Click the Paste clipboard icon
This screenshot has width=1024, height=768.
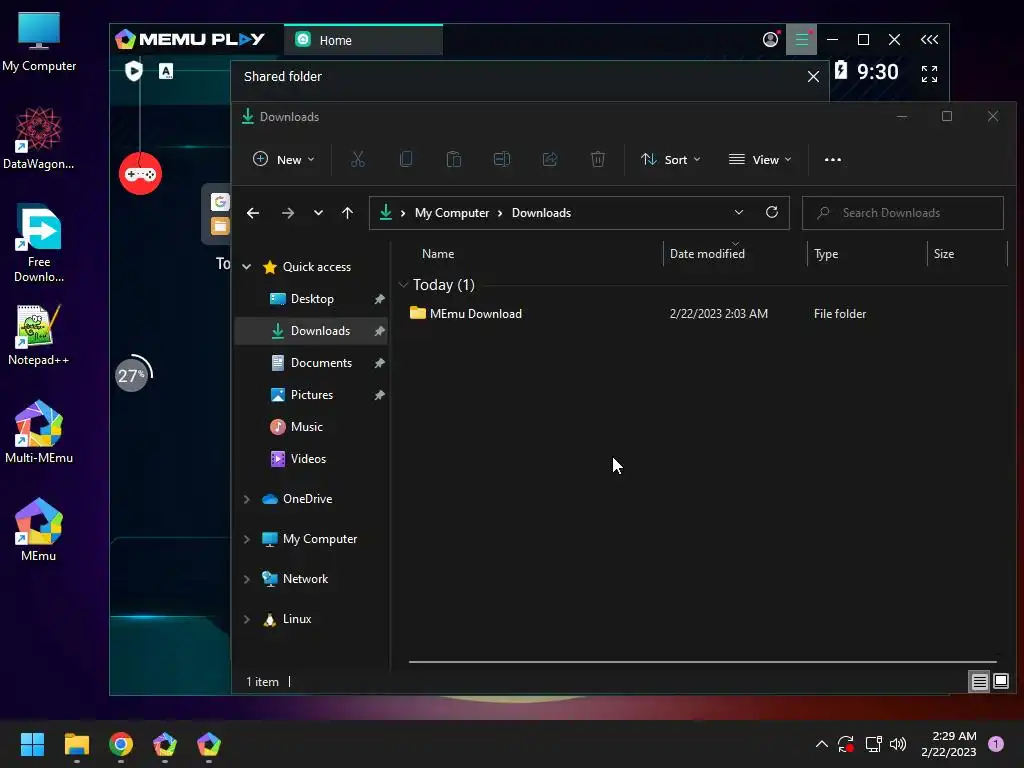454,159
